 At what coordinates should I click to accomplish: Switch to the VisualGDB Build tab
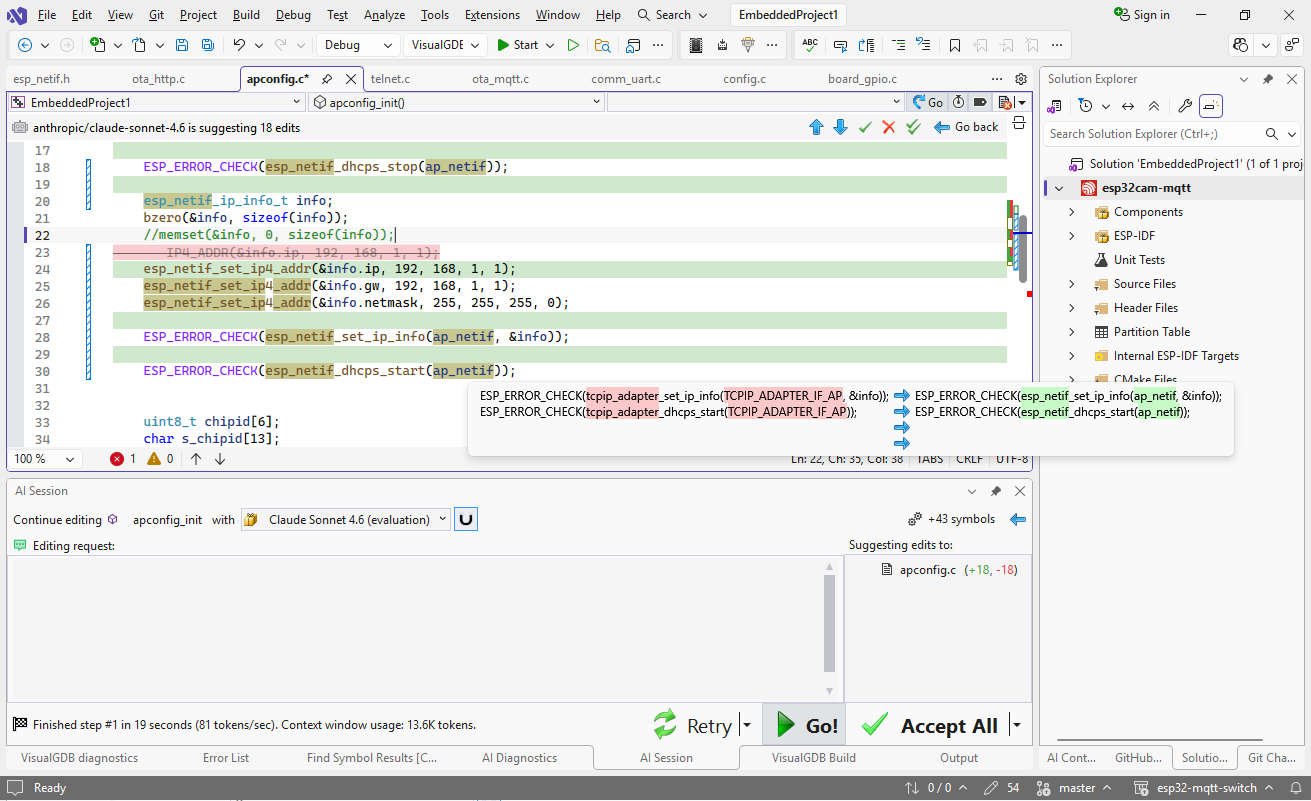point(813,758)
